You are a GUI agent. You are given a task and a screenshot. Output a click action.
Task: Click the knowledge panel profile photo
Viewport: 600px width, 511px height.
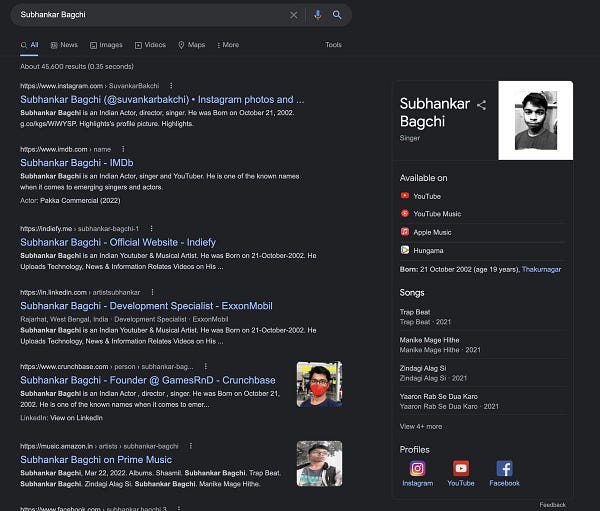pos(536,120)
